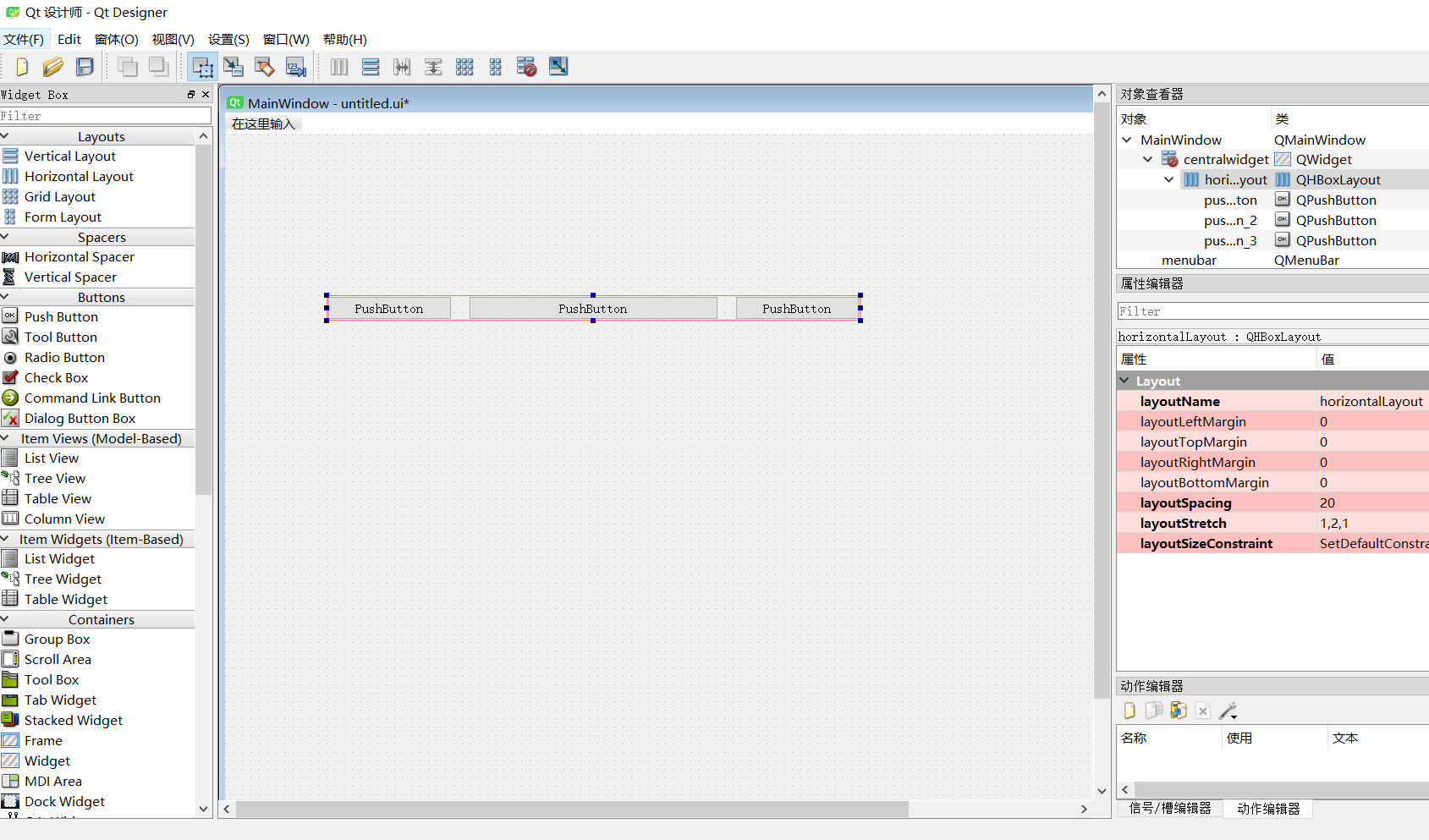1429x840 pixels.
Task: Click the property editor Filter box
Action: (1269, 310)
